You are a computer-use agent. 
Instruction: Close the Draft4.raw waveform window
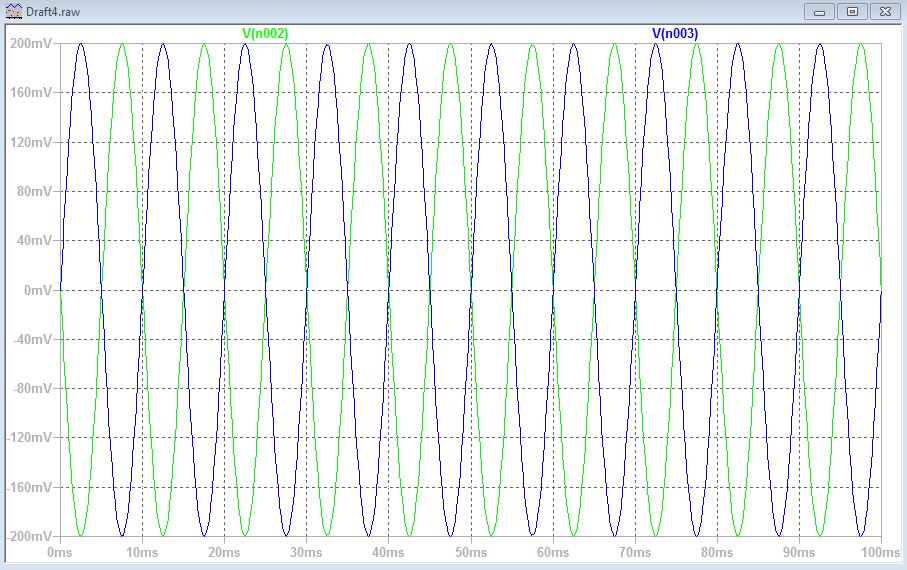coord(885,12)
